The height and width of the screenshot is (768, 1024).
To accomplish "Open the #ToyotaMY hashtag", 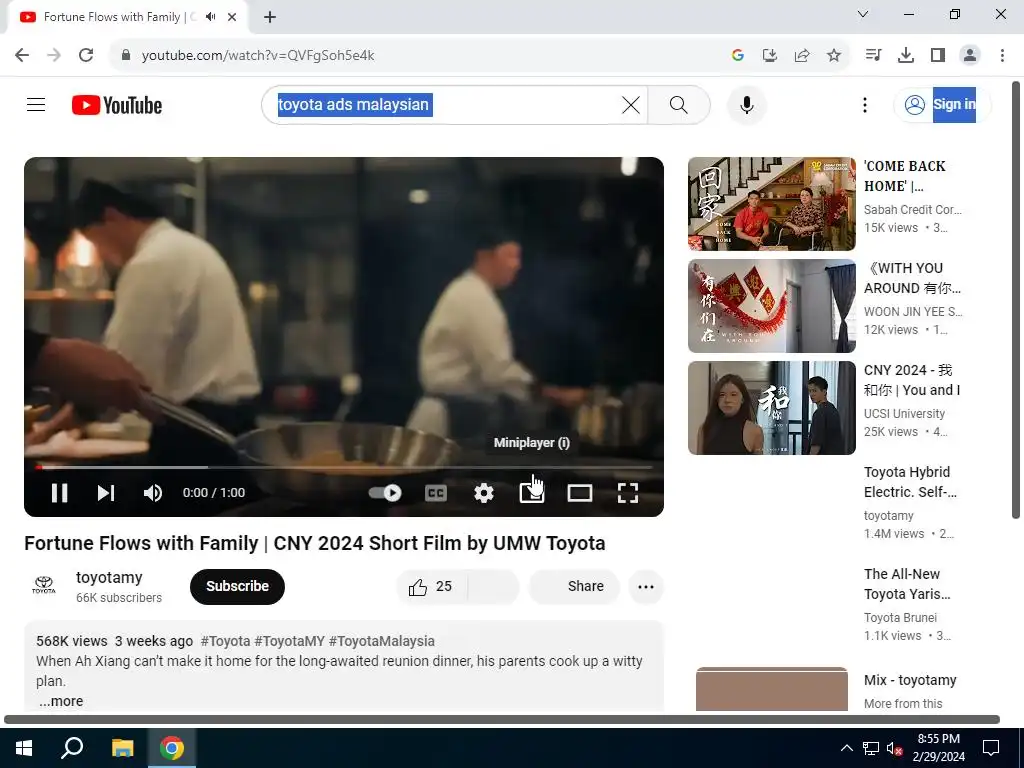I will click(289, 641).
